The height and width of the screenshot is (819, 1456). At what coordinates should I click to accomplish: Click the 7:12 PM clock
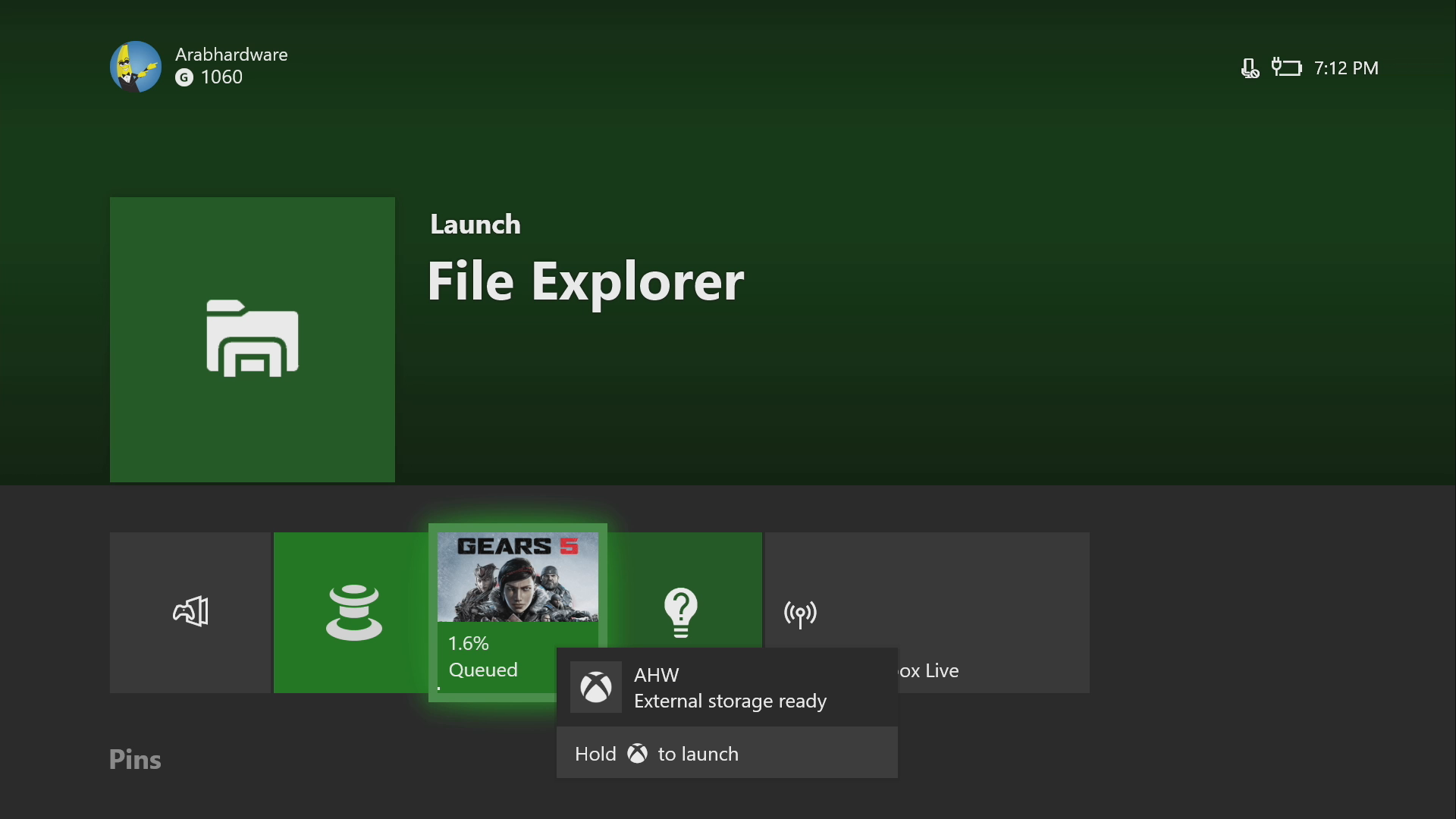1346,68
